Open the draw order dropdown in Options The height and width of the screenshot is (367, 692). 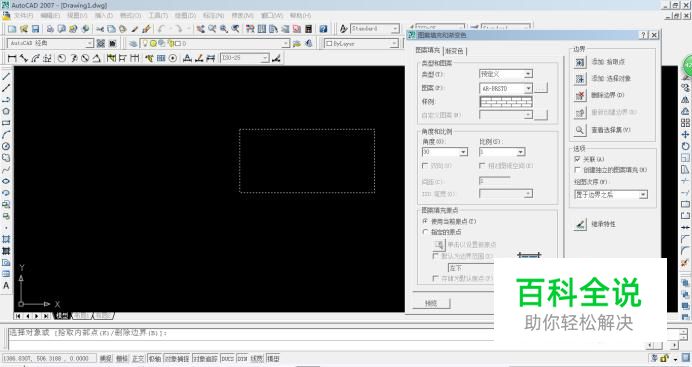pyautogui.click(x=611, y=195)
